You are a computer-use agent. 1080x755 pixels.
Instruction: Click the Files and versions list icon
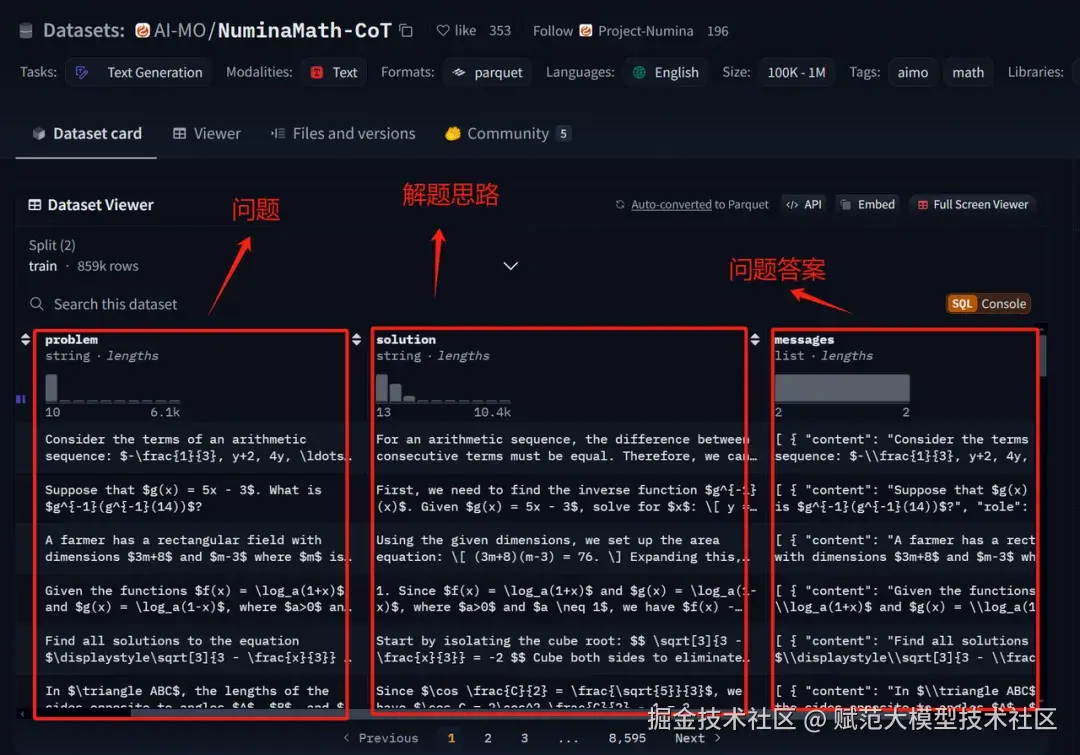(278, 134)
